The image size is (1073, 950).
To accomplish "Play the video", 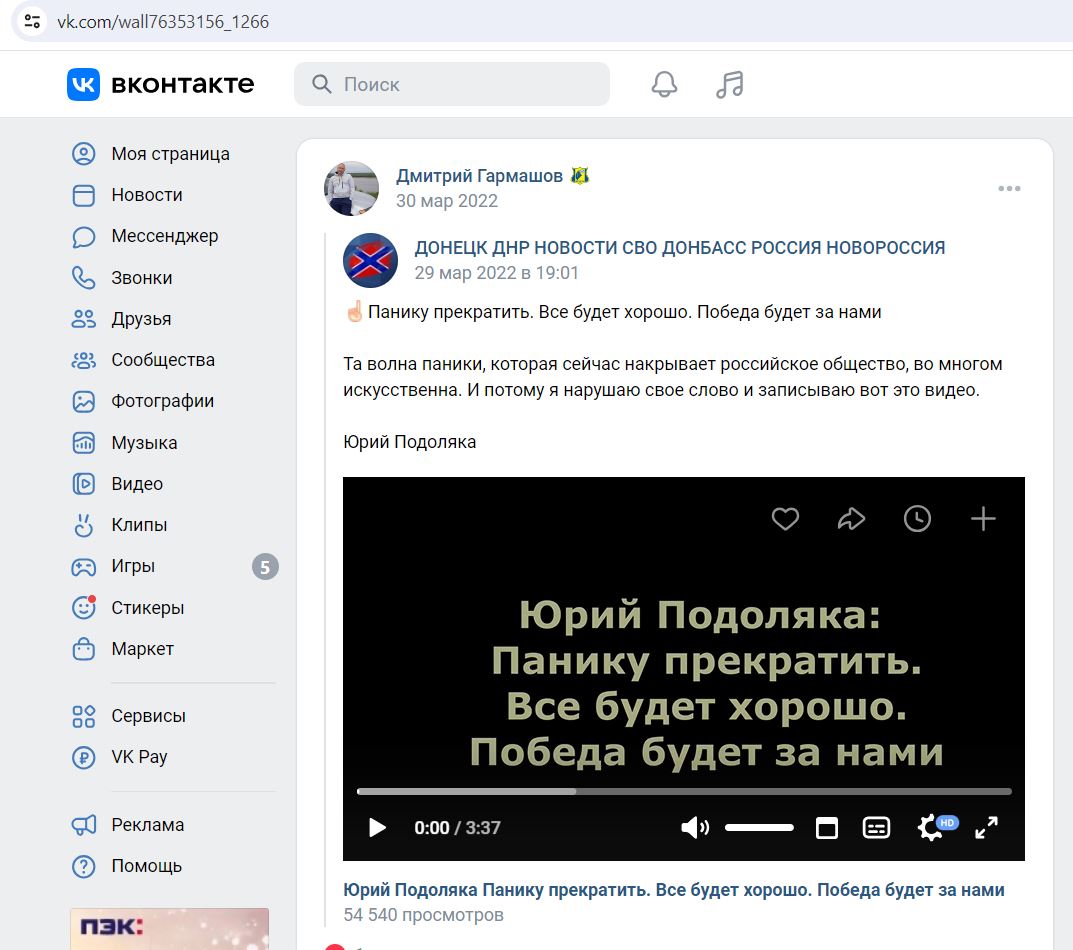I will point(377,827).
